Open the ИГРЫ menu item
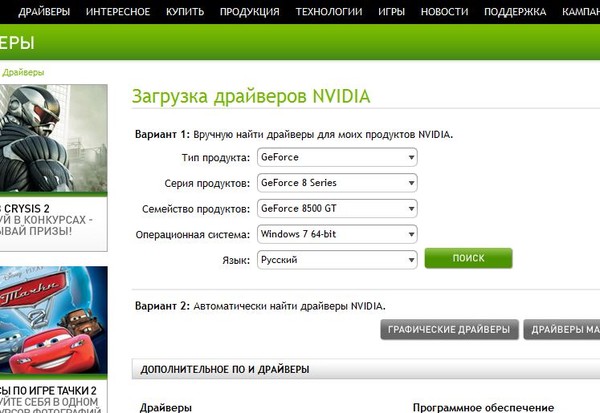This screenshot has width=600, height=413. (x=391, y=12)
